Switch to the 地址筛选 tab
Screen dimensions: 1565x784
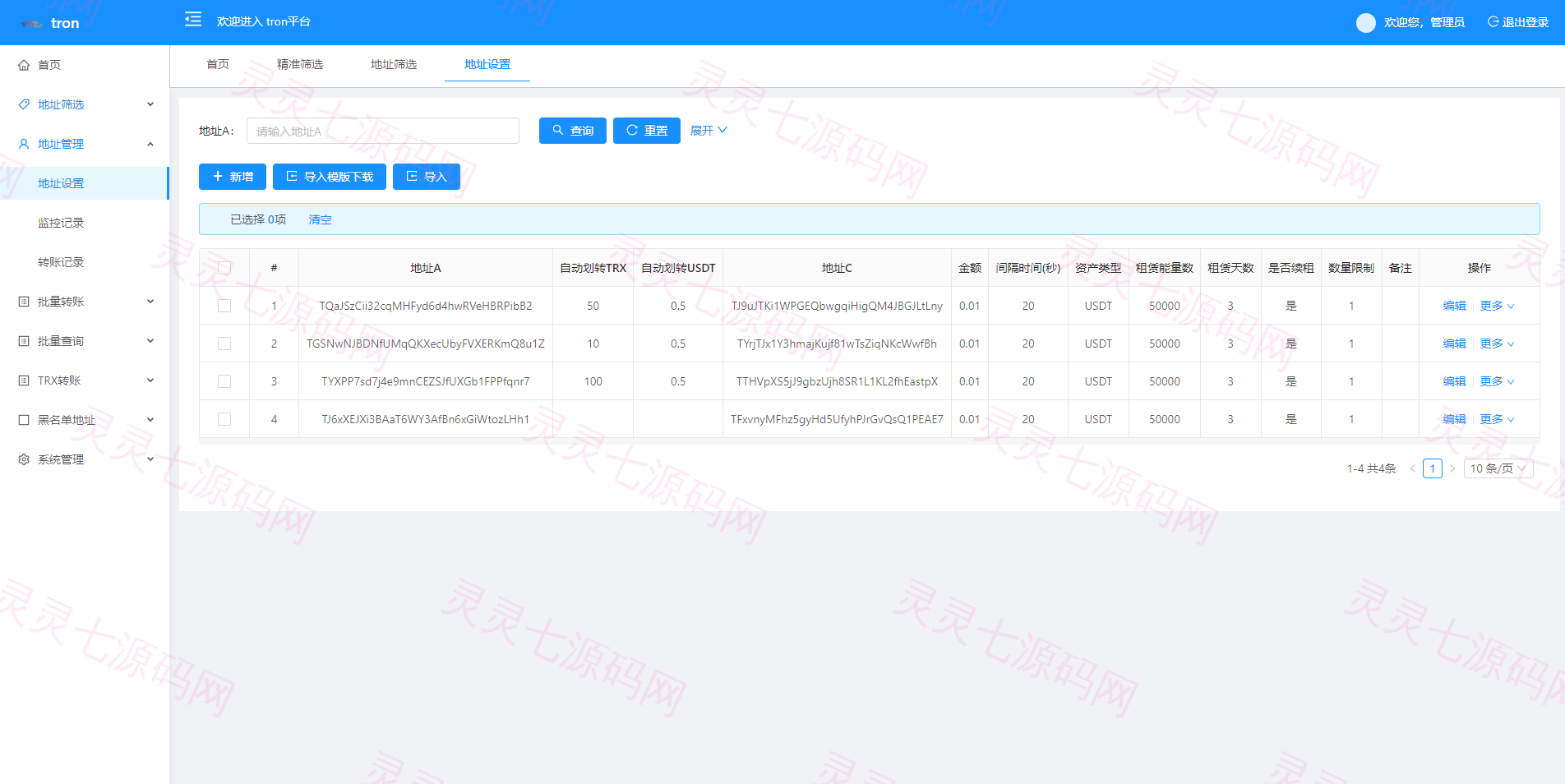[394, 64]
